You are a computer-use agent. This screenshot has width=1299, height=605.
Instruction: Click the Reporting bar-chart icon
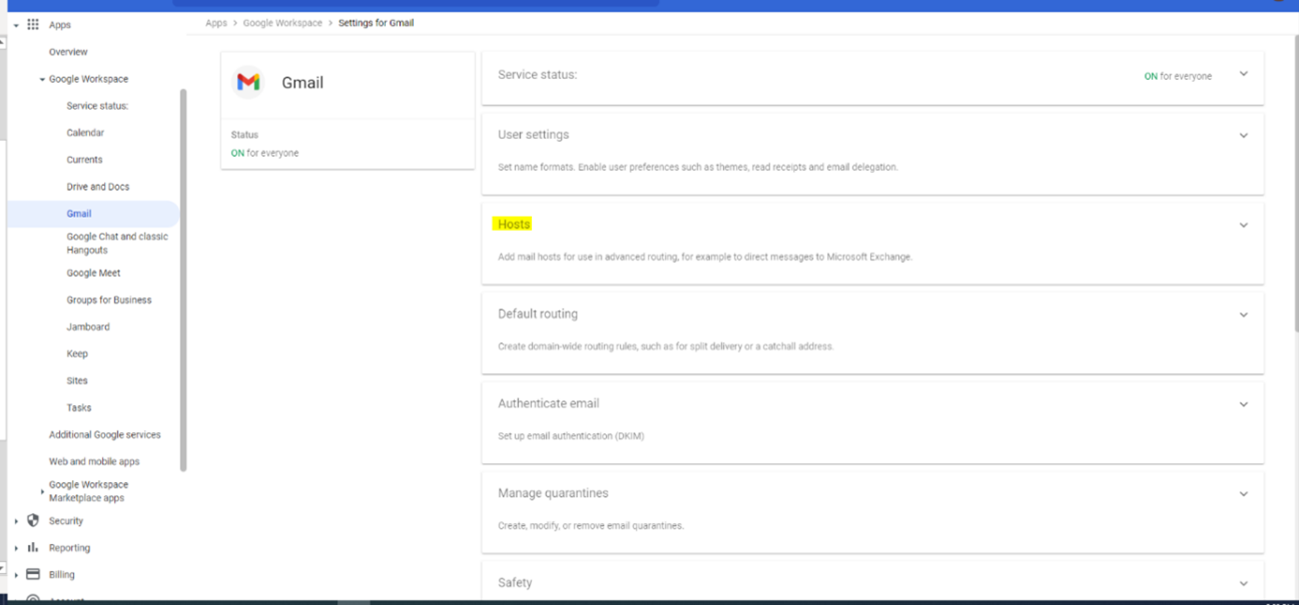coord(33,547)
